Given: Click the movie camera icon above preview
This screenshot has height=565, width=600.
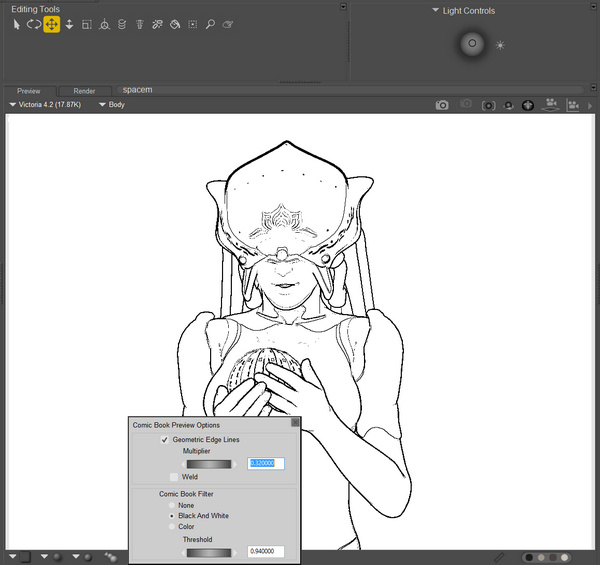Looking at the screenshot, I should [x=550, y=104].
